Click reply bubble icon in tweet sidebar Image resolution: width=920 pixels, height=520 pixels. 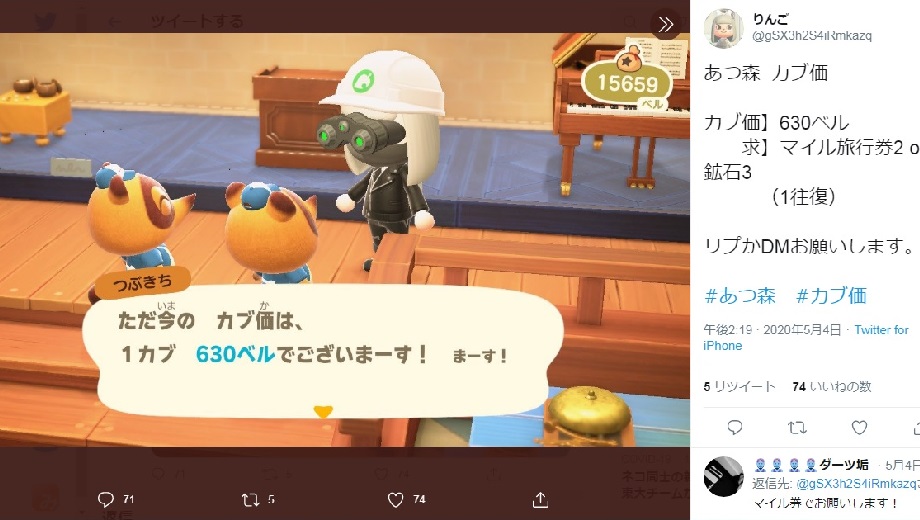click(735, 427)
